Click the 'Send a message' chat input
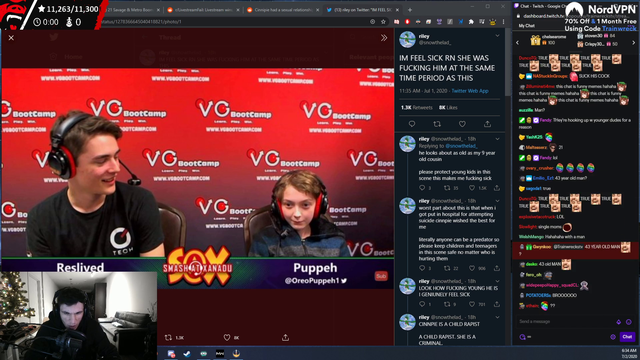The height and width of the screenshot is (360, 640). [565, 322]
